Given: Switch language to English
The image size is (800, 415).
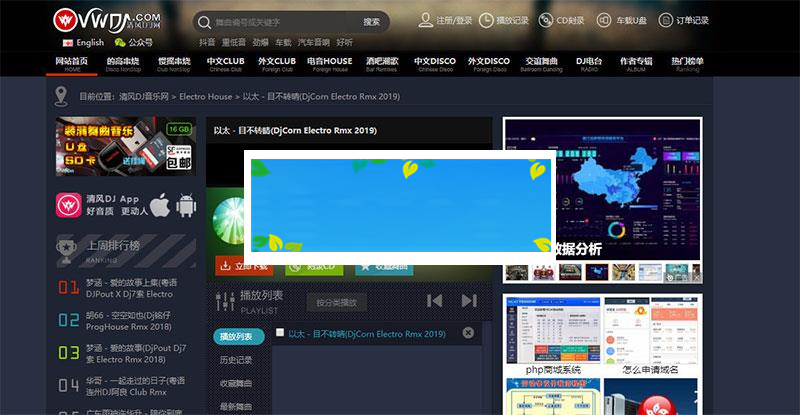Looking at the screenshot, I should 82,43.
